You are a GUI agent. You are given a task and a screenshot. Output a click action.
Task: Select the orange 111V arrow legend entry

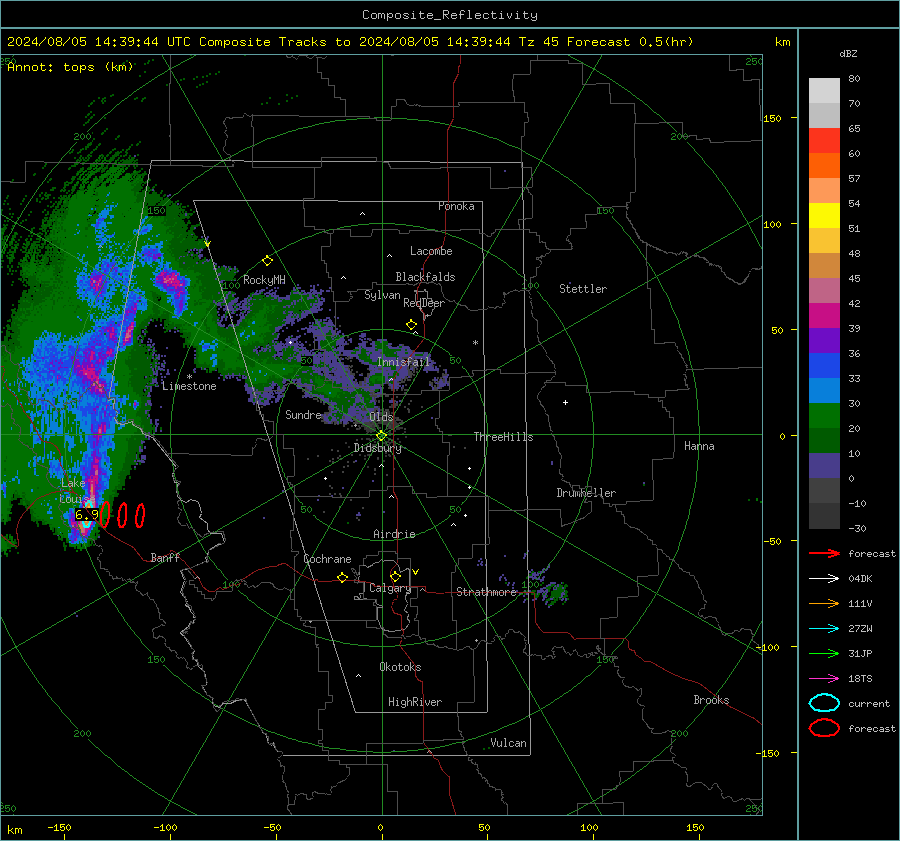pos(824,603)
